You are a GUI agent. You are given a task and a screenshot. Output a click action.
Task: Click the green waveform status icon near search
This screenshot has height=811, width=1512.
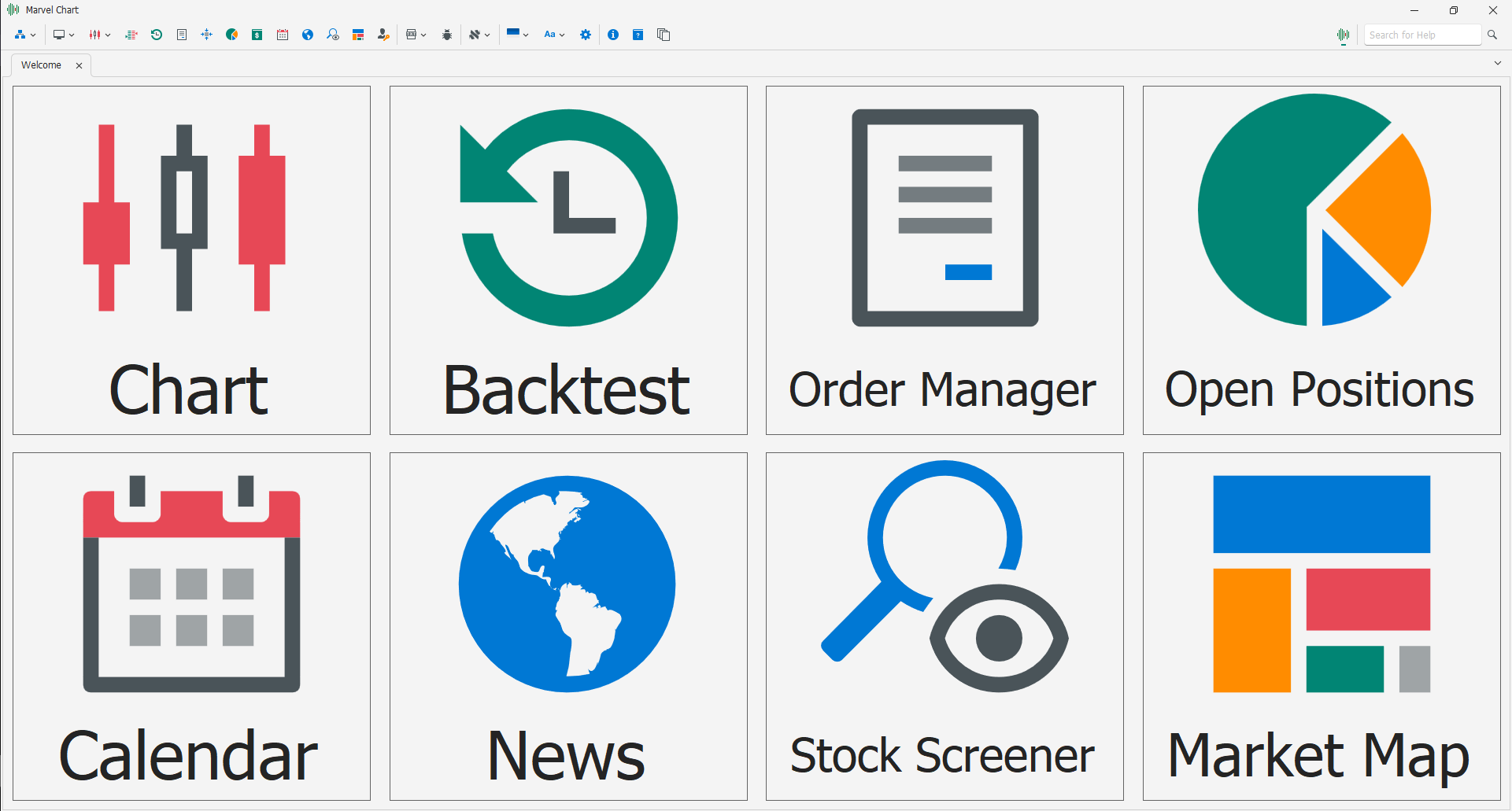tap(1344, 35)
